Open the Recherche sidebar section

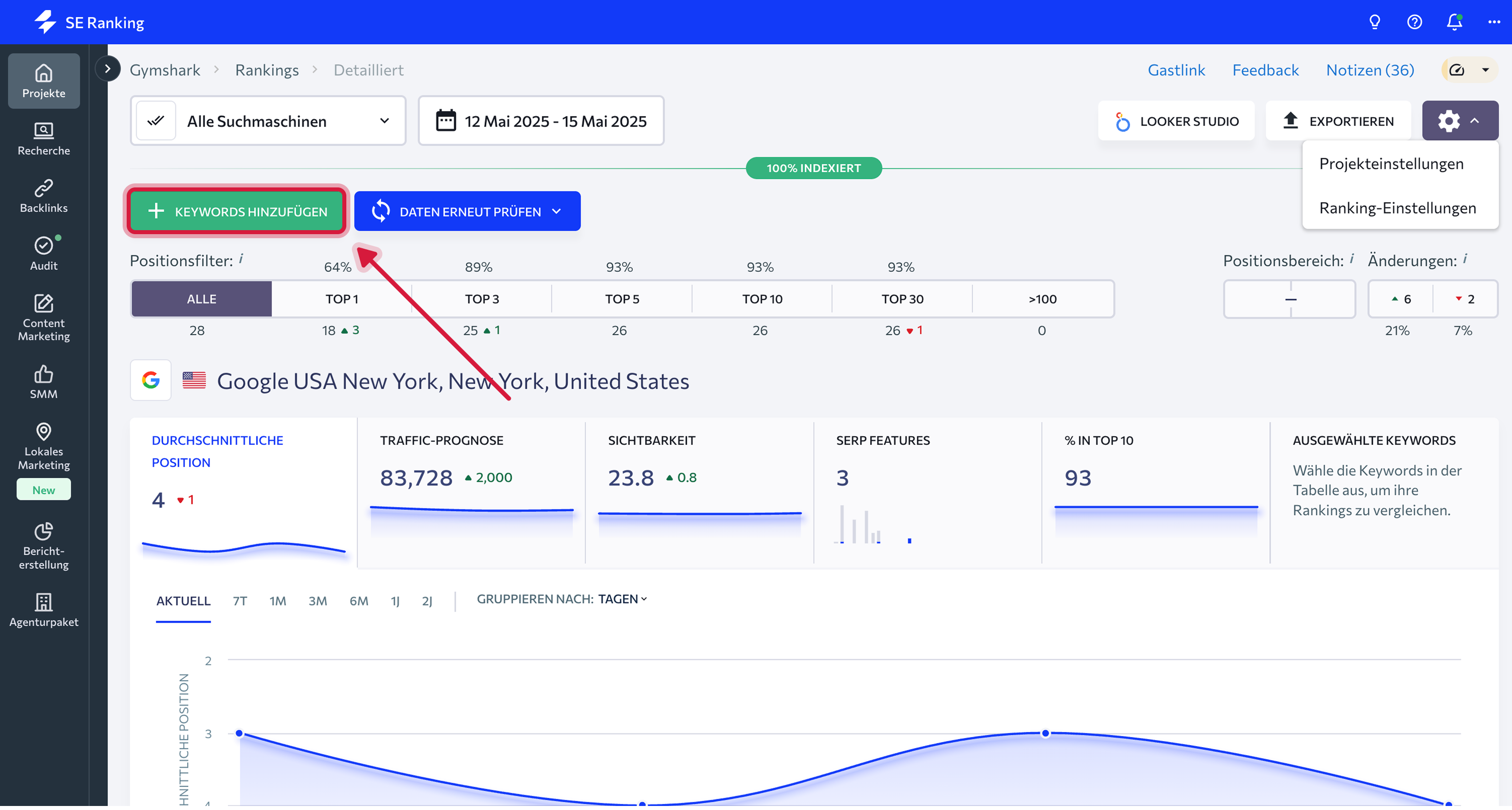tap(43, 139)
